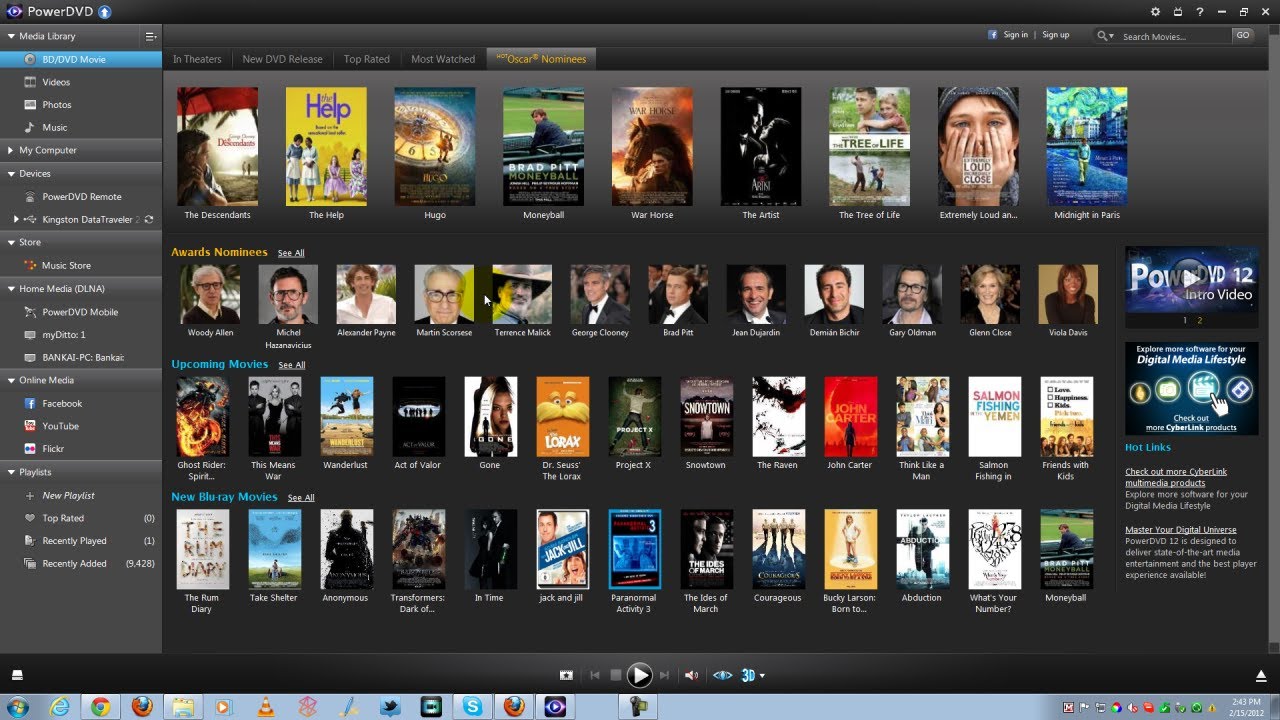Collapse the Media Library section
The height and width of the screenshot is (720, 1280).
coord(11,36)
